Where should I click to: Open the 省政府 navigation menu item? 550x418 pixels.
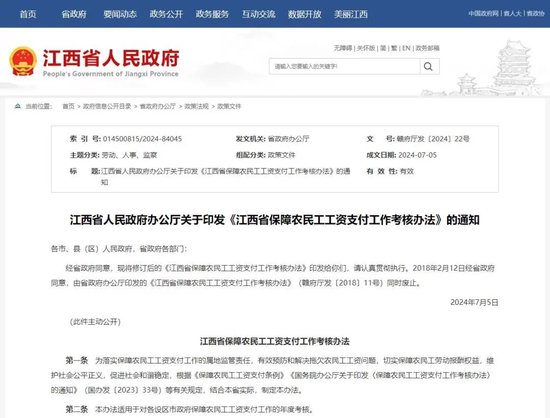(74, 14)
